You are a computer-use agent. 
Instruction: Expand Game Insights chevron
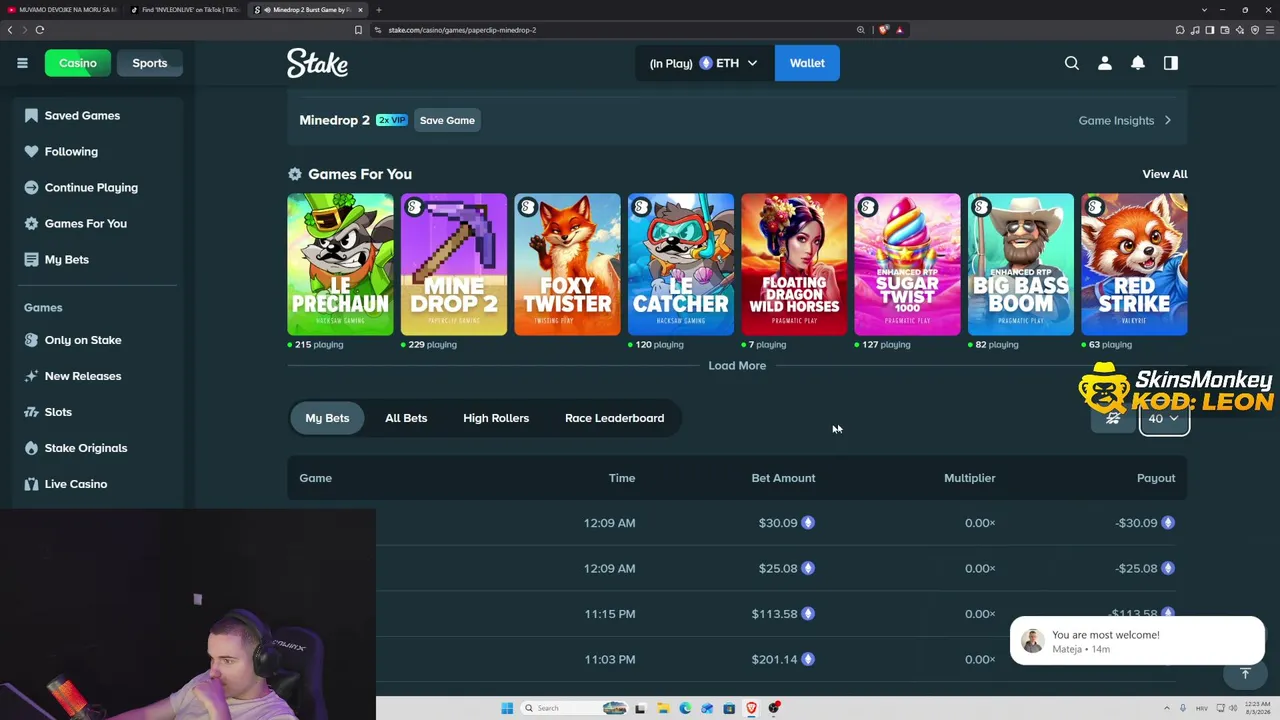1167,120
